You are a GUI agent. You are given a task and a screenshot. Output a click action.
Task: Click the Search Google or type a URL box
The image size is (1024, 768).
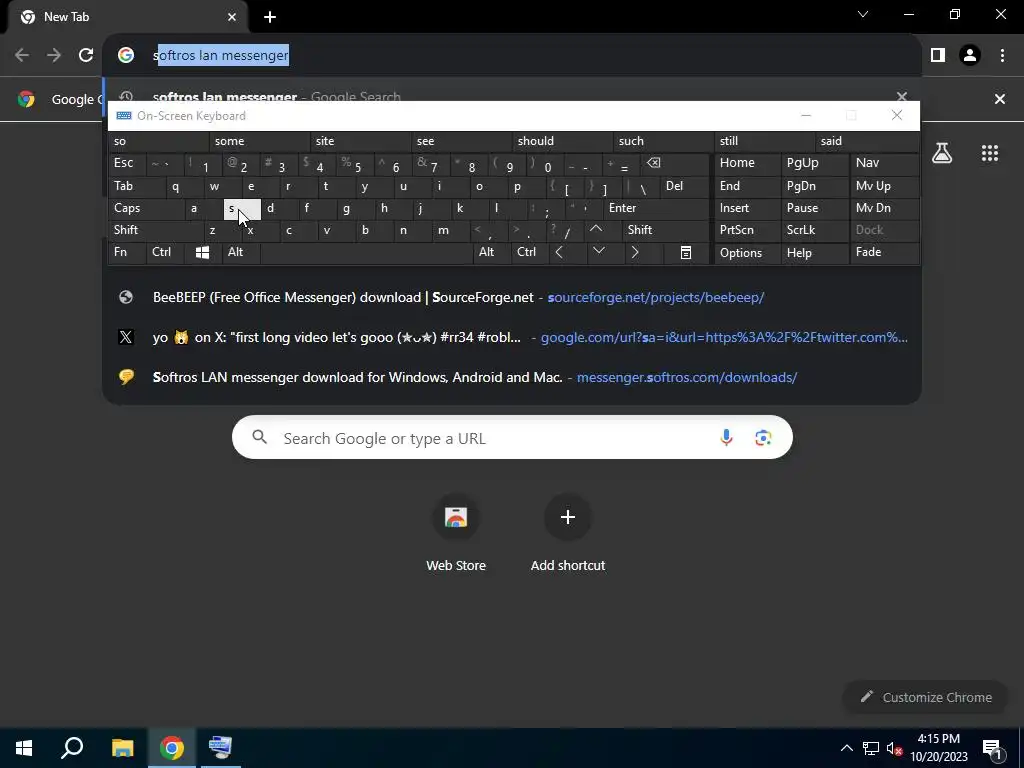[512, 438]
